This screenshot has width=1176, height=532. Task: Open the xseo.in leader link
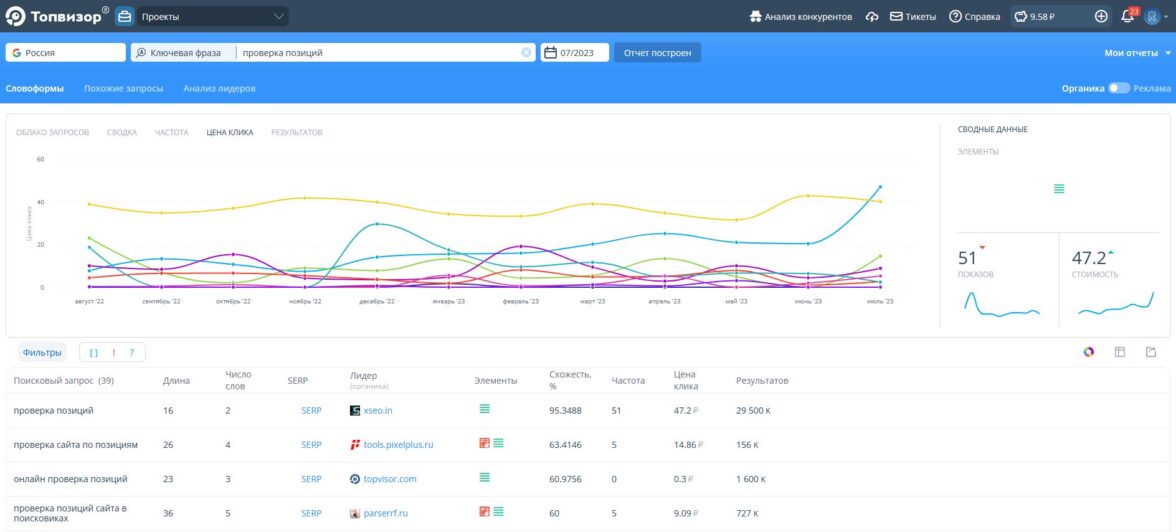tap(378, 410)
